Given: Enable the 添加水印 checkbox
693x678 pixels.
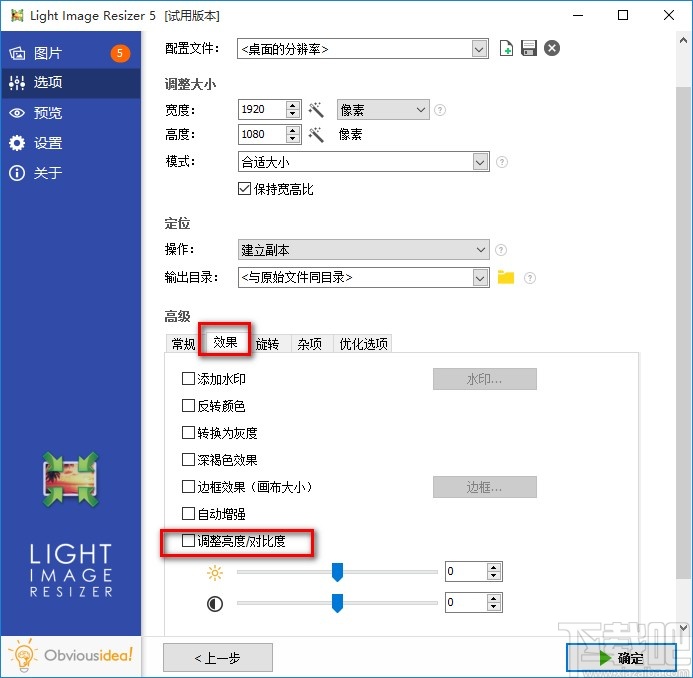Looking at the screenshot, I should (x=188, y=379).
